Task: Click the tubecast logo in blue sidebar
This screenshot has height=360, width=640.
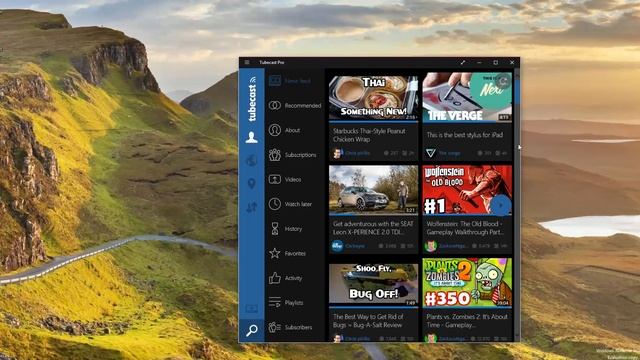Action: click(x=252, y=99)
